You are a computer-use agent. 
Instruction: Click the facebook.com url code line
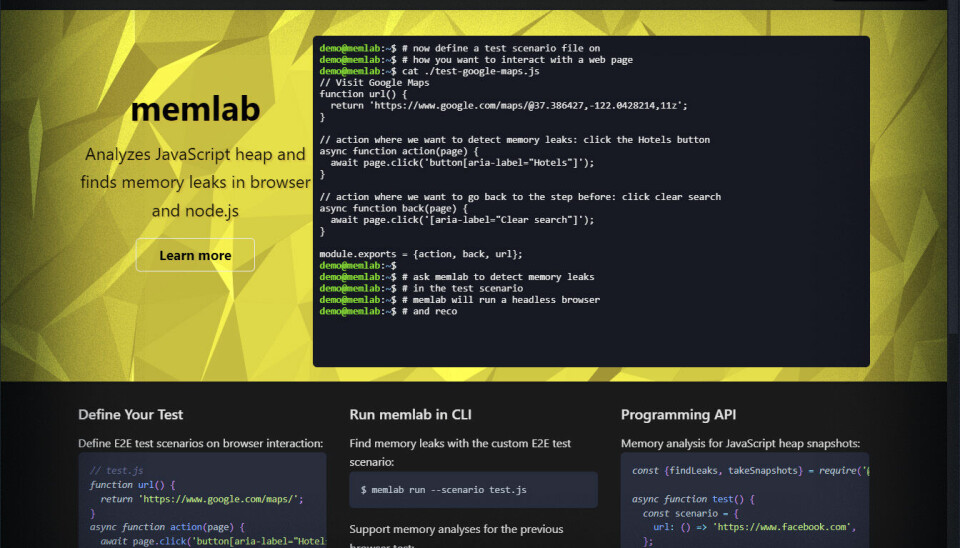coord(754,527)
